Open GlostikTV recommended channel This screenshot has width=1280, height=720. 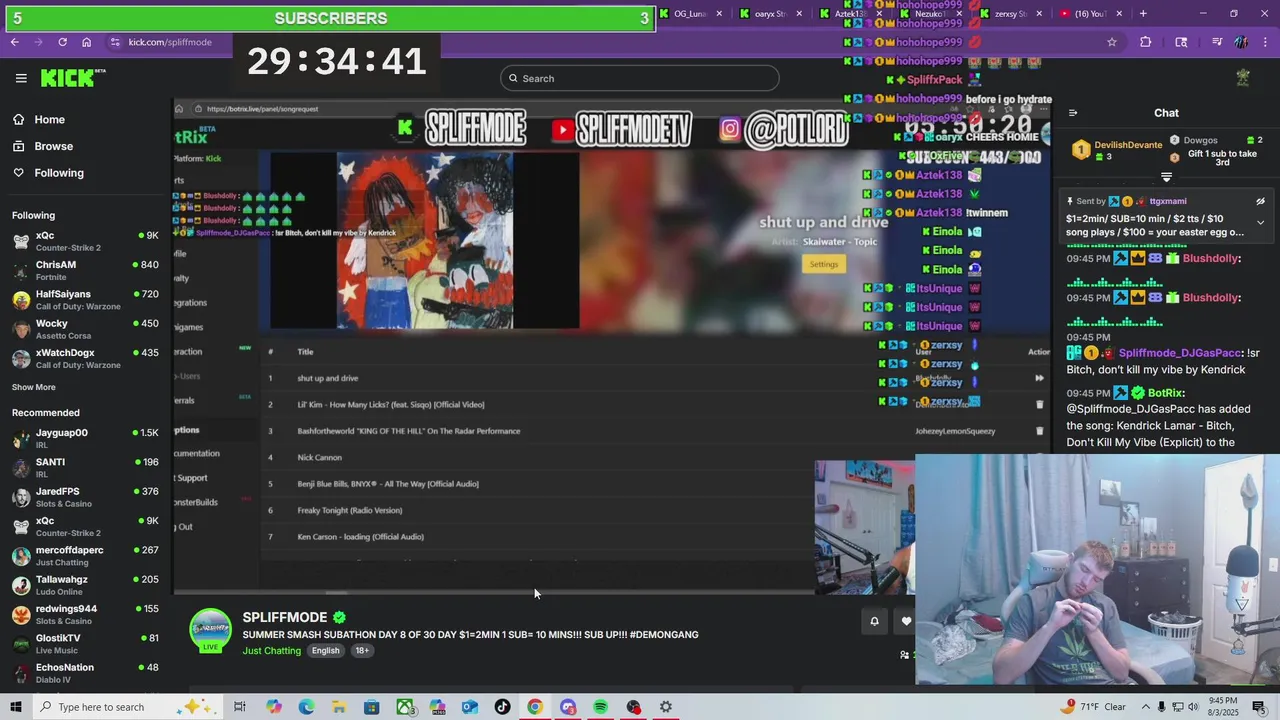(86, 643)
